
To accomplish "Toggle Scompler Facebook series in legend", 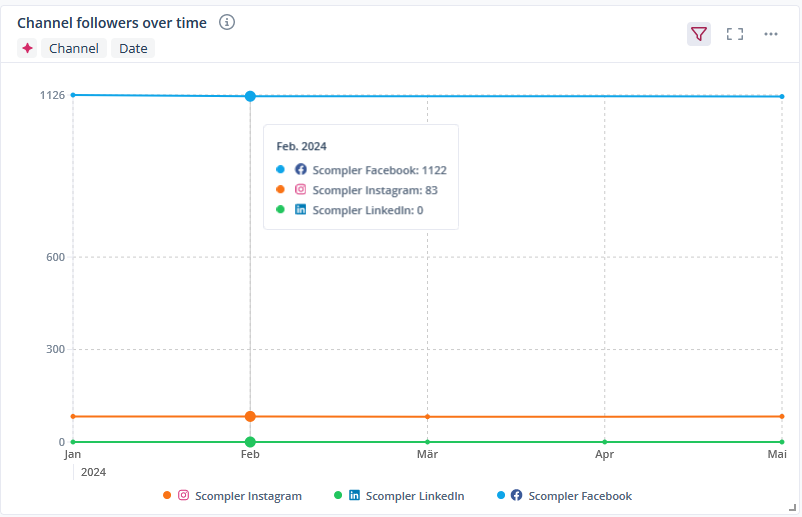I will pos(579,496).
